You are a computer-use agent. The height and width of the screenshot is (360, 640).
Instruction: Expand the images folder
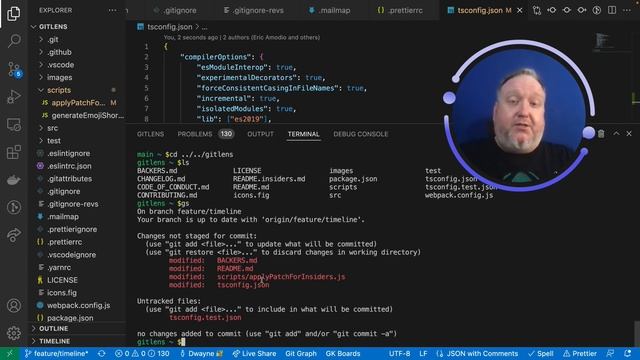(x=59, y=78)
